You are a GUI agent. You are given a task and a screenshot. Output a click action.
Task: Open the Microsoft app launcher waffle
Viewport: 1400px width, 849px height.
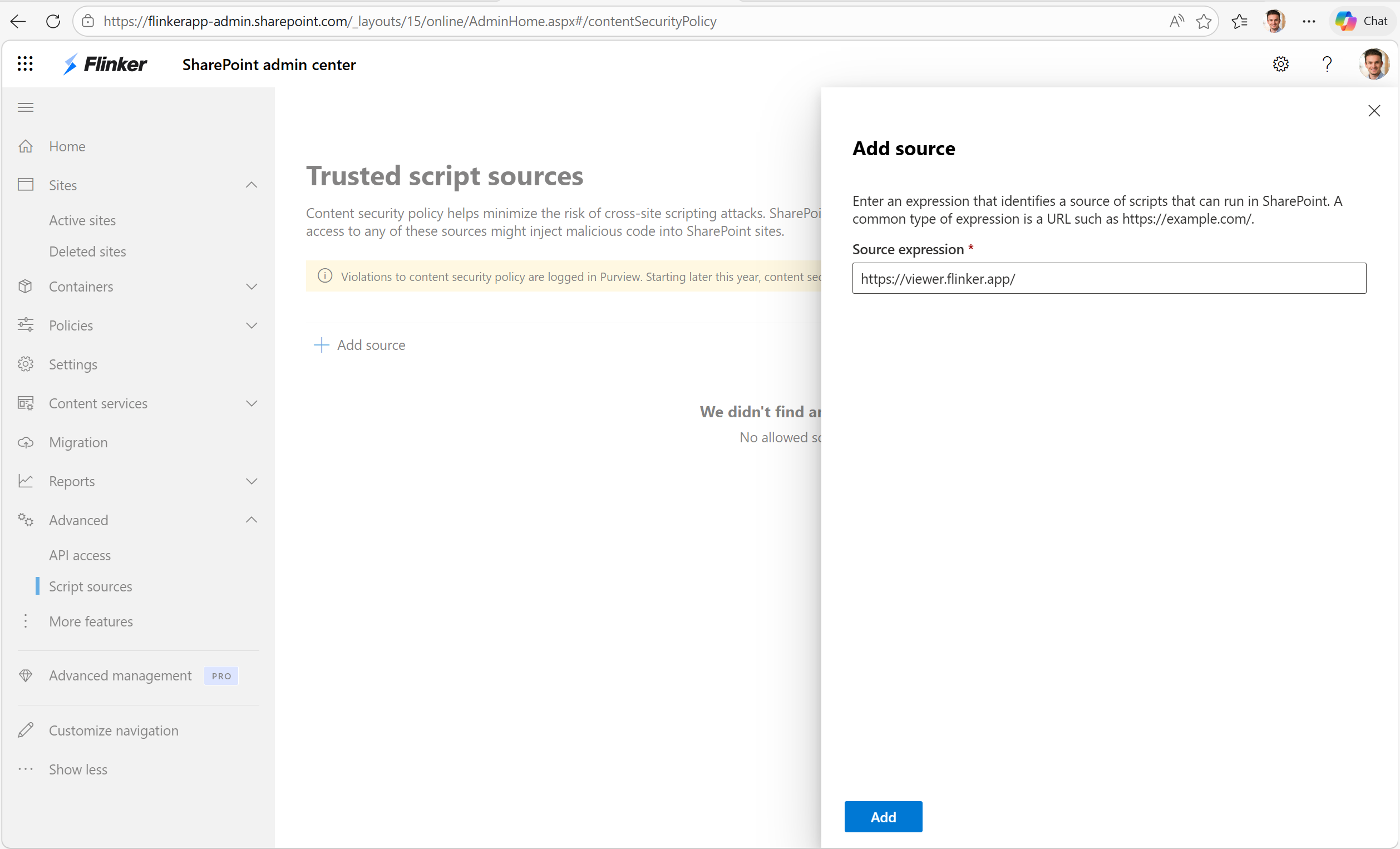[x=25, y=63]
